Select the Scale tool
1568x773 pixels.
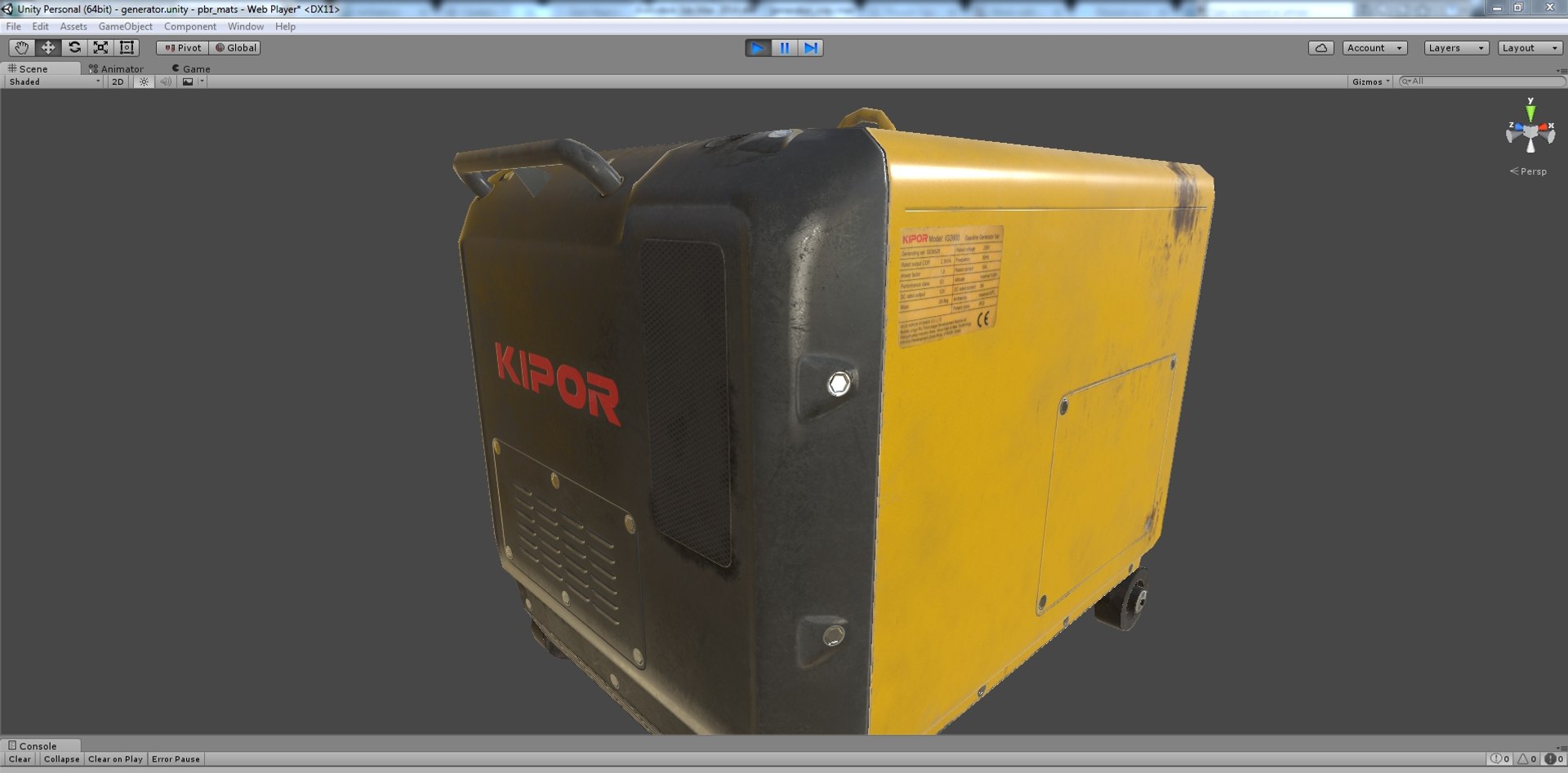click(x=100, y=47)
